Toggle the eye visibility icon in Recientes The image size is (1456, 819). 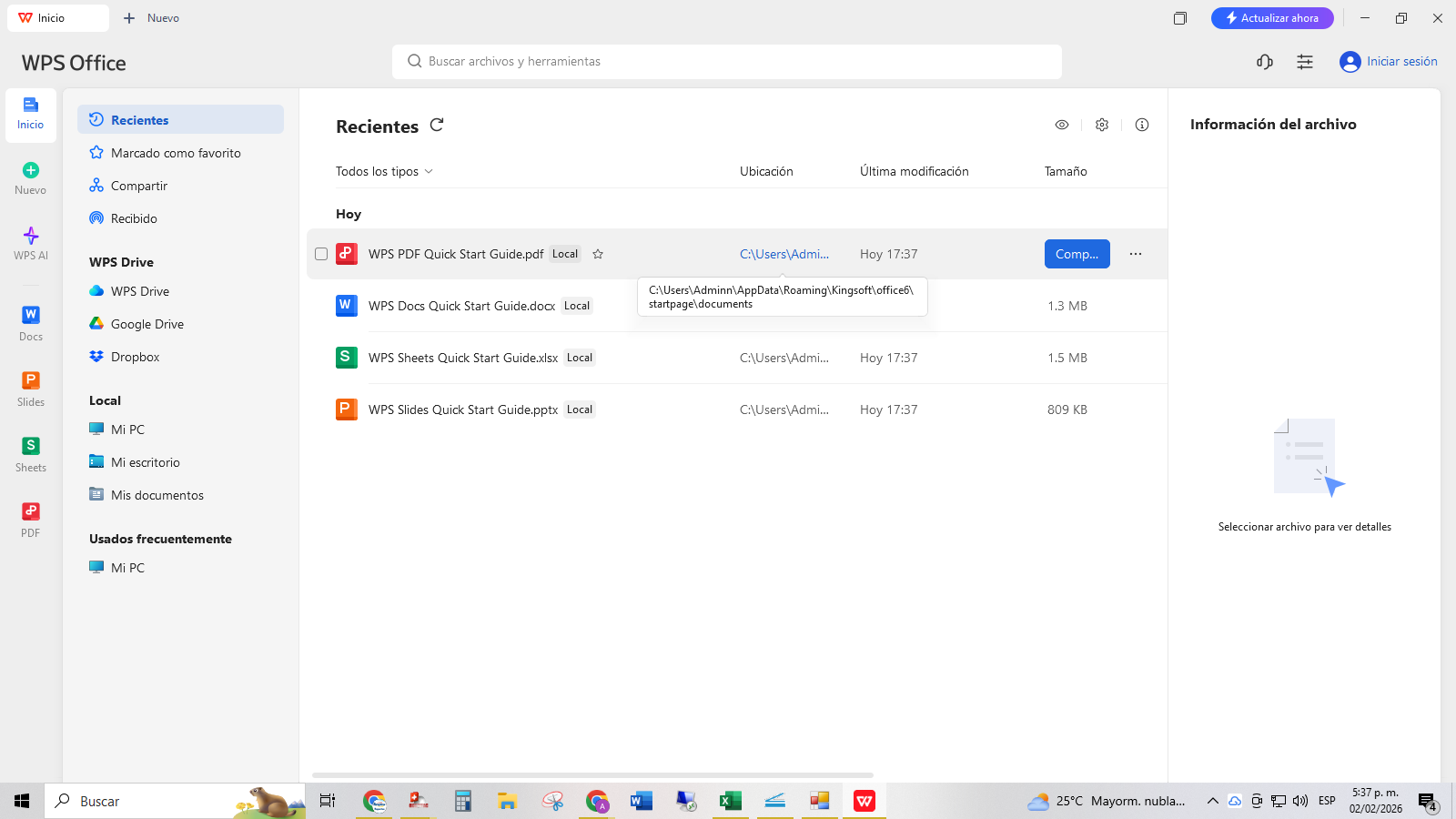click(1062, 125)
